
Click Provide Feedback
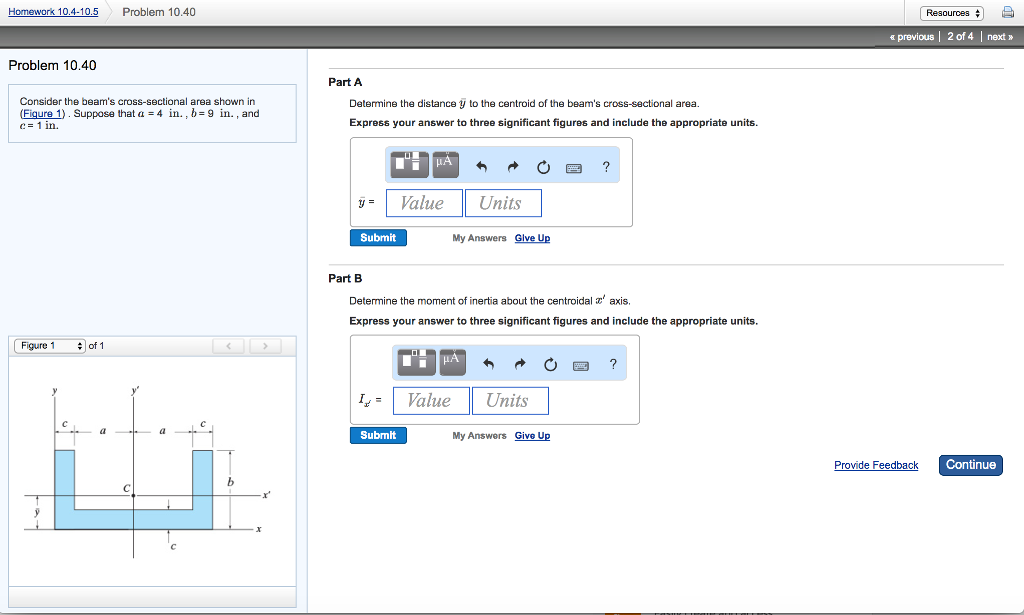[876, 465]
